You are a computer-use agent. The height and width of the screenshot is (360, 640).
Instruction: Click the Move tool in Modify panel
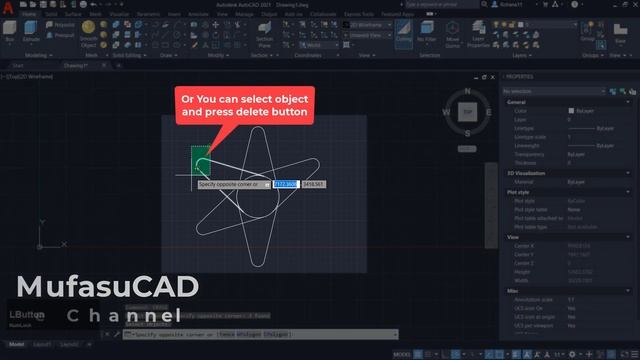point(216,25)
